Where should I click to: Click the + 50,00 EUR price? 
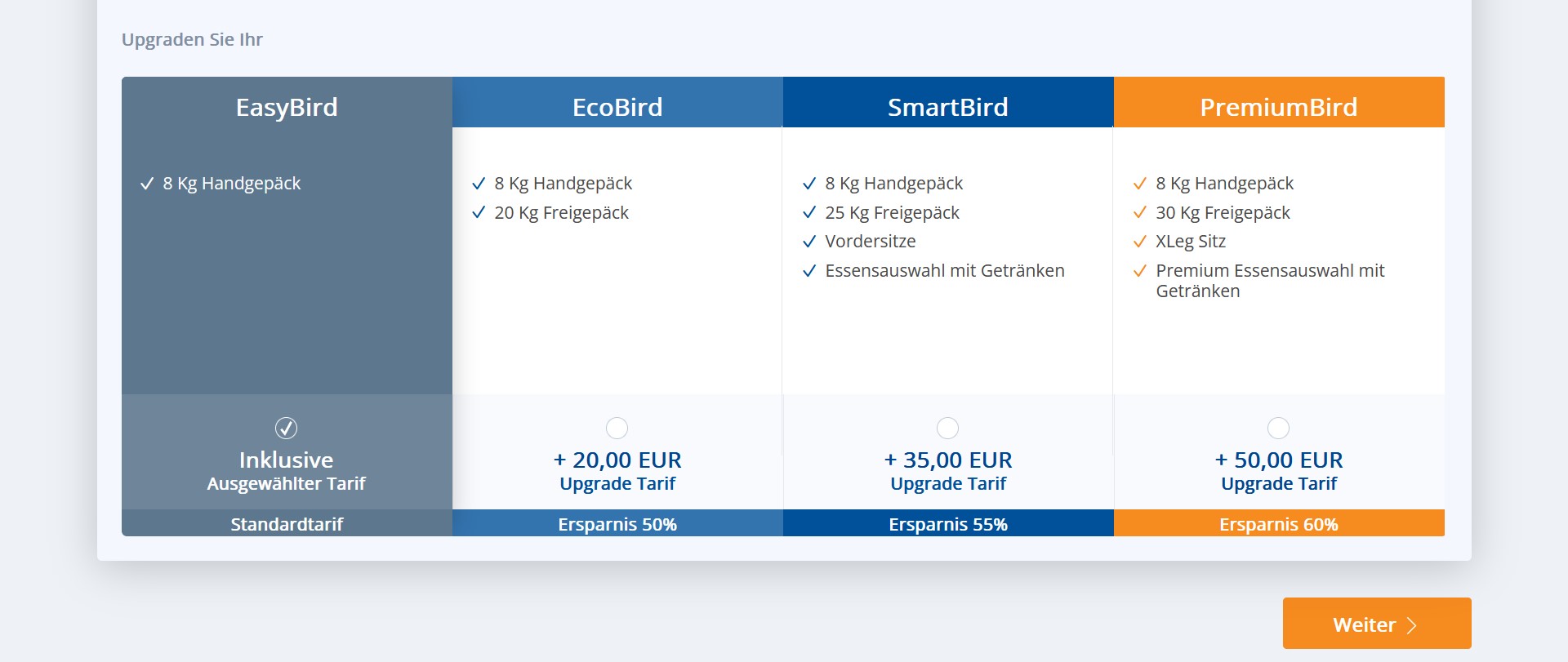pyautogui.click(x=1278, y=460)
